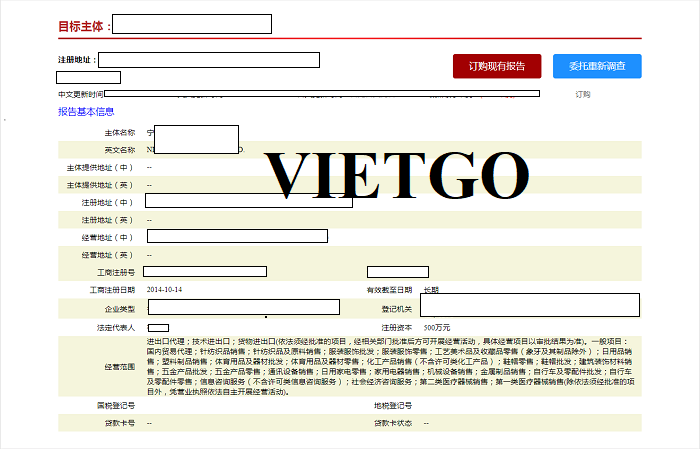700x449 pixels.
Task: Click the 国税登记号 label
Action: [116, 406]
